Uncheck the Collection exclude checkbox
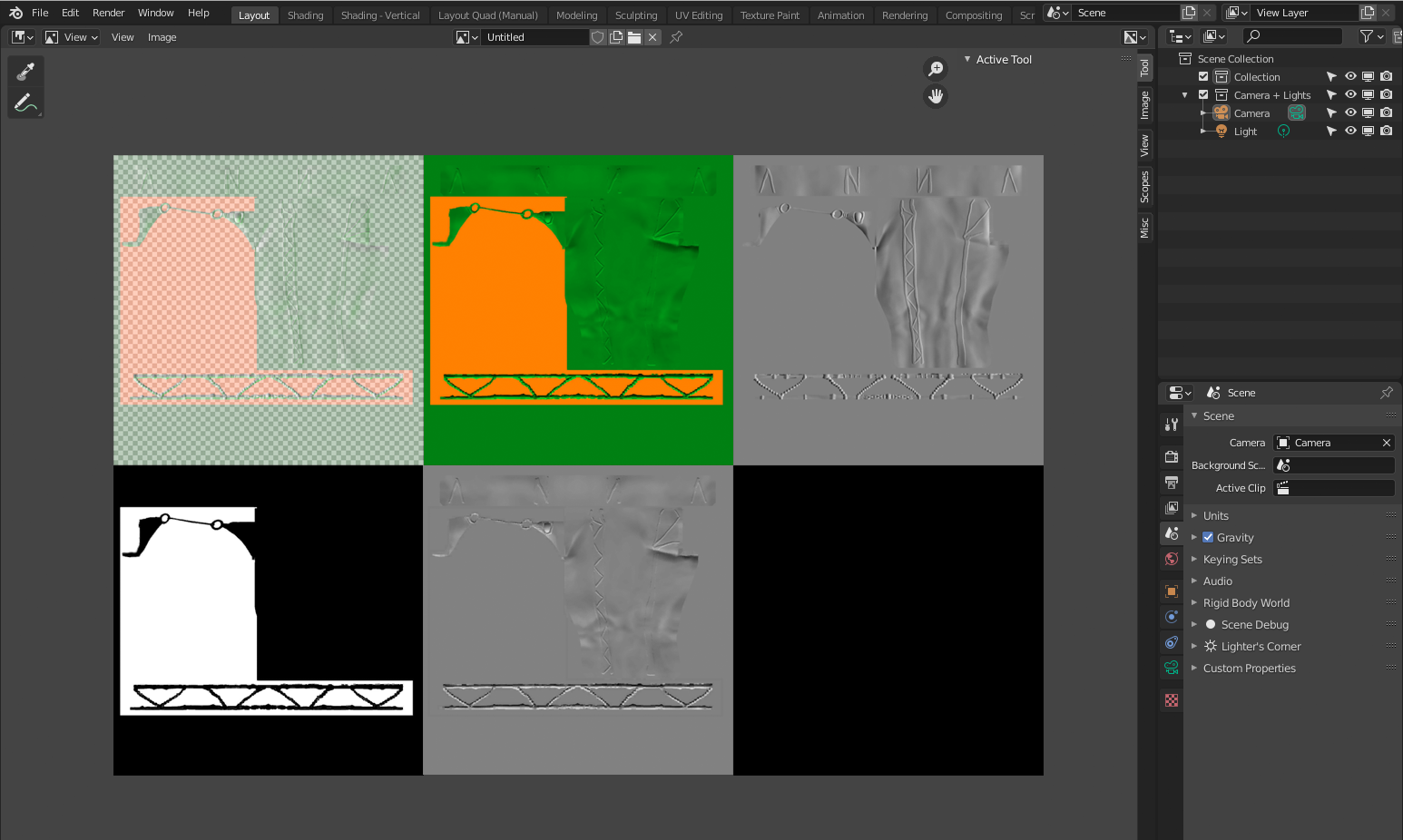 (x=1203, y=77)
